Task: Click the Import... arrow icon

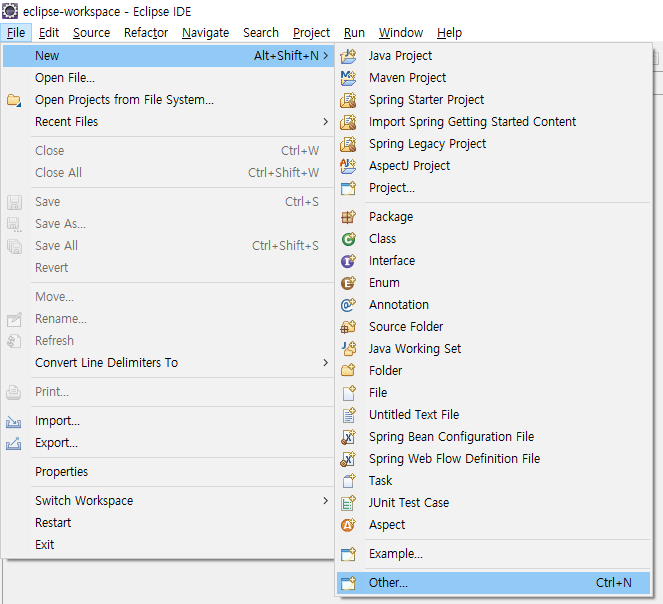Action: [14, 421]
